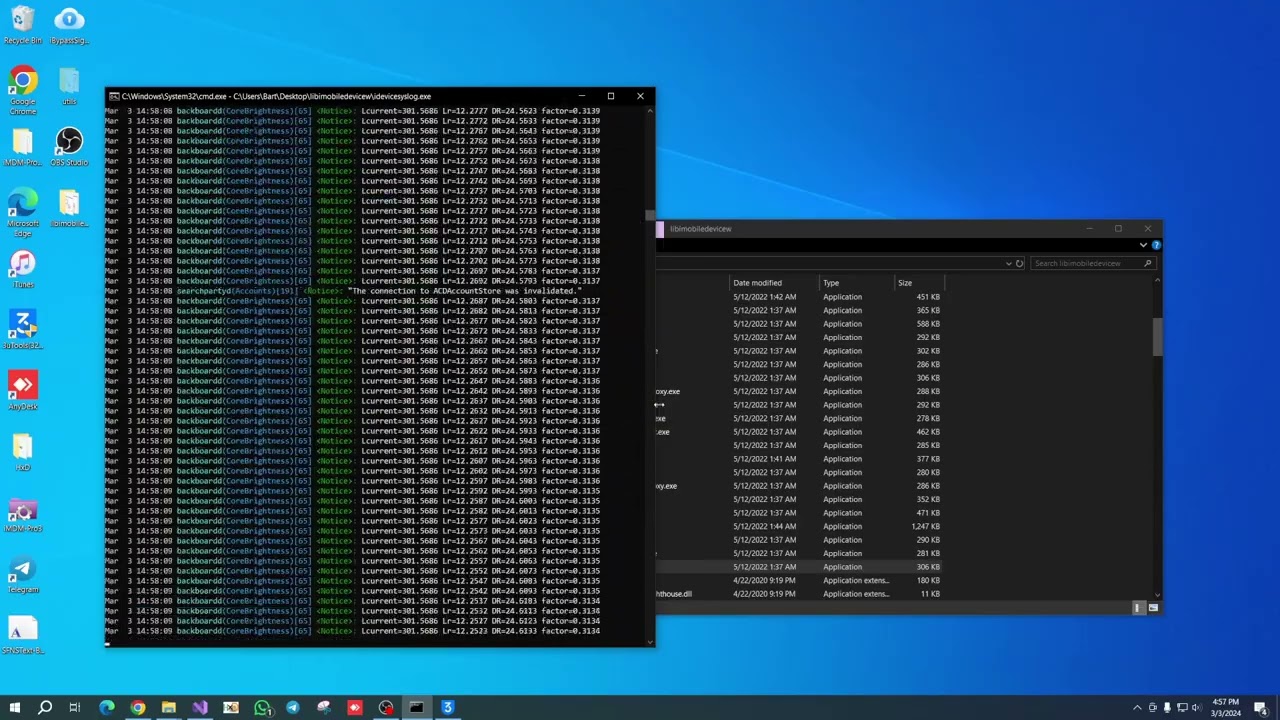Launch iMDM-Pro3 desktop shortcut

pos(22,513)
